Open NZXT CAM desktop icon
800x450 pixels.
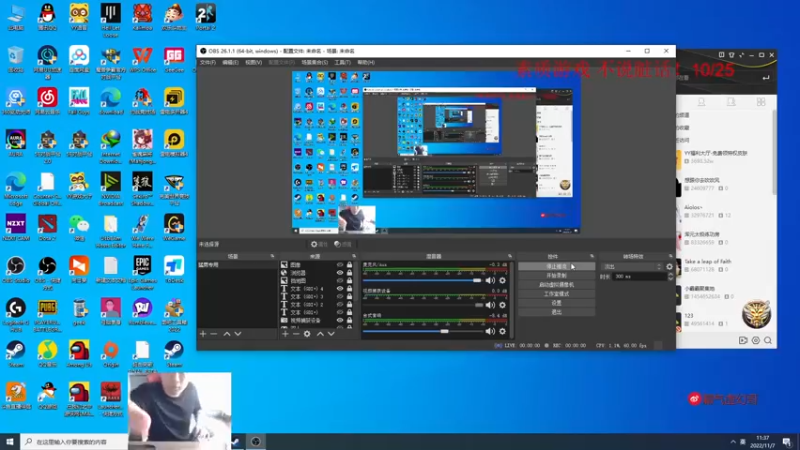tap(16, 228)
